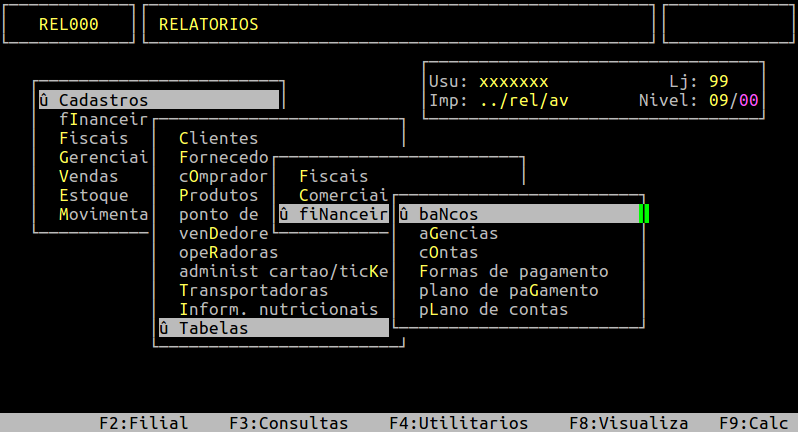This screenshot has width=798, height=432.
Task: Select opeRadoras in the Cadastros submenu
Action: coord(228,252)
